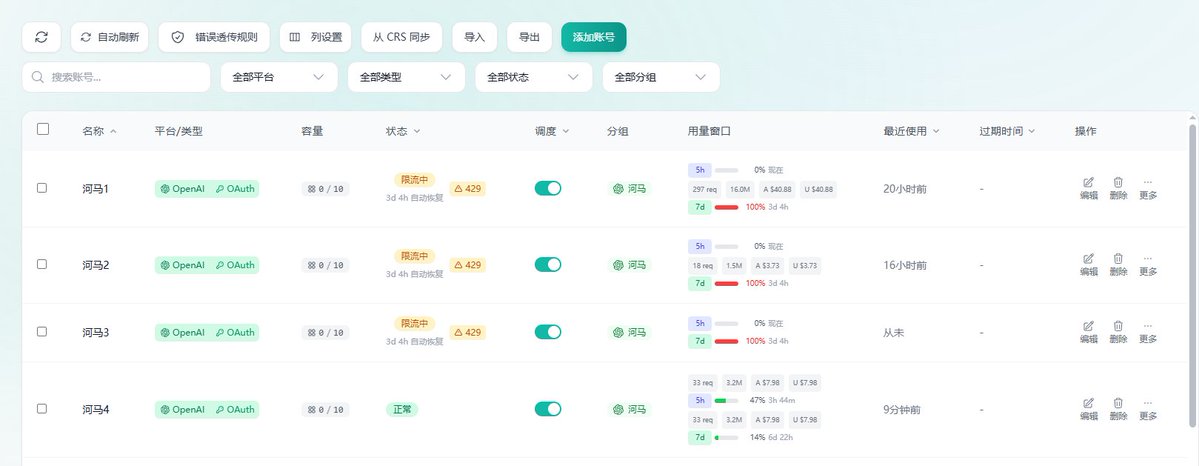Sort by 名称 column header
The height and width of the screenshot is (466, 1199).
point(99,131)
